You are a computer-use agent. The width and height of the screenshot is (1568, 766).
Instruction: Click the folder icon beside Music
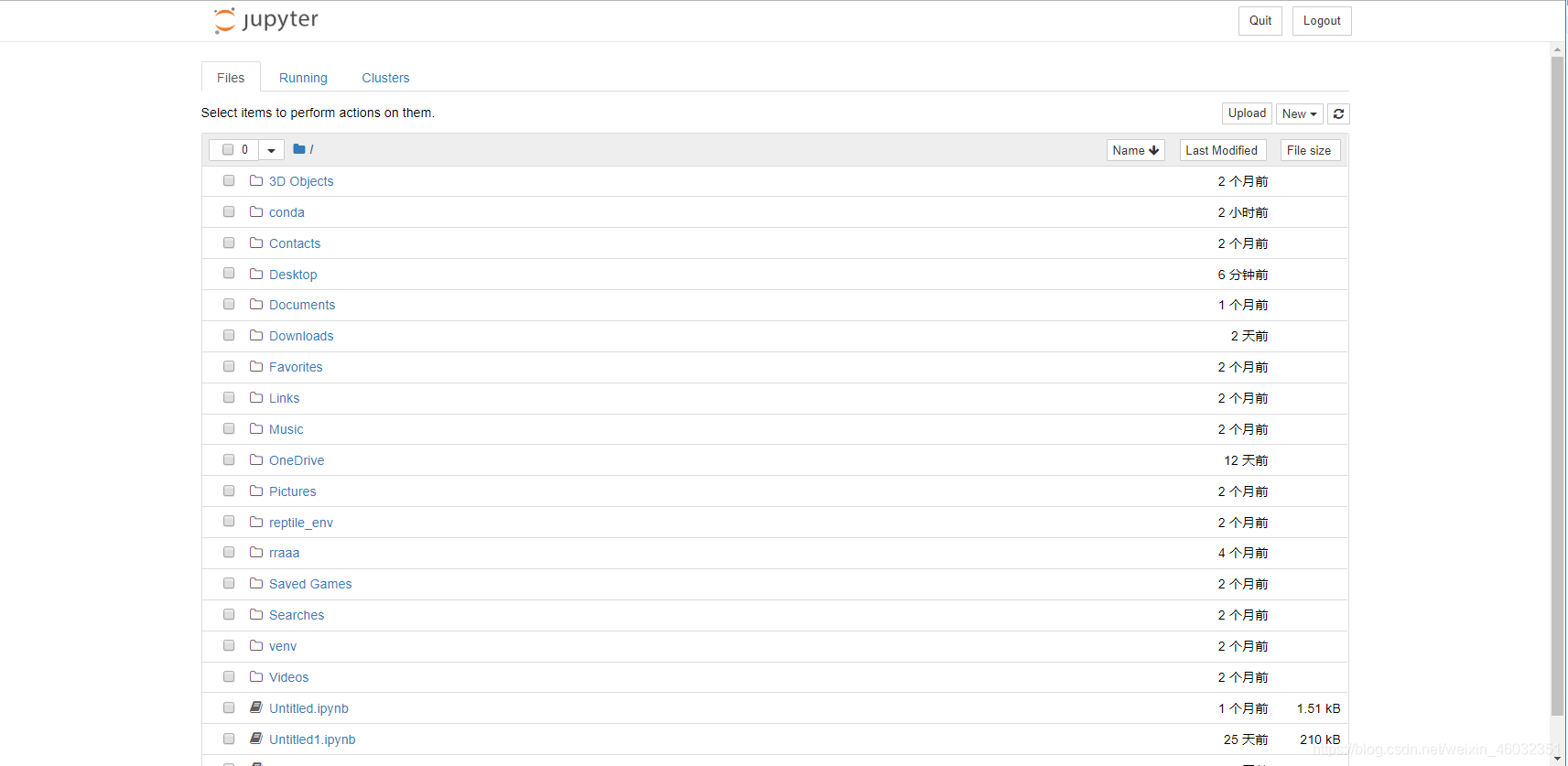[256, 429]
